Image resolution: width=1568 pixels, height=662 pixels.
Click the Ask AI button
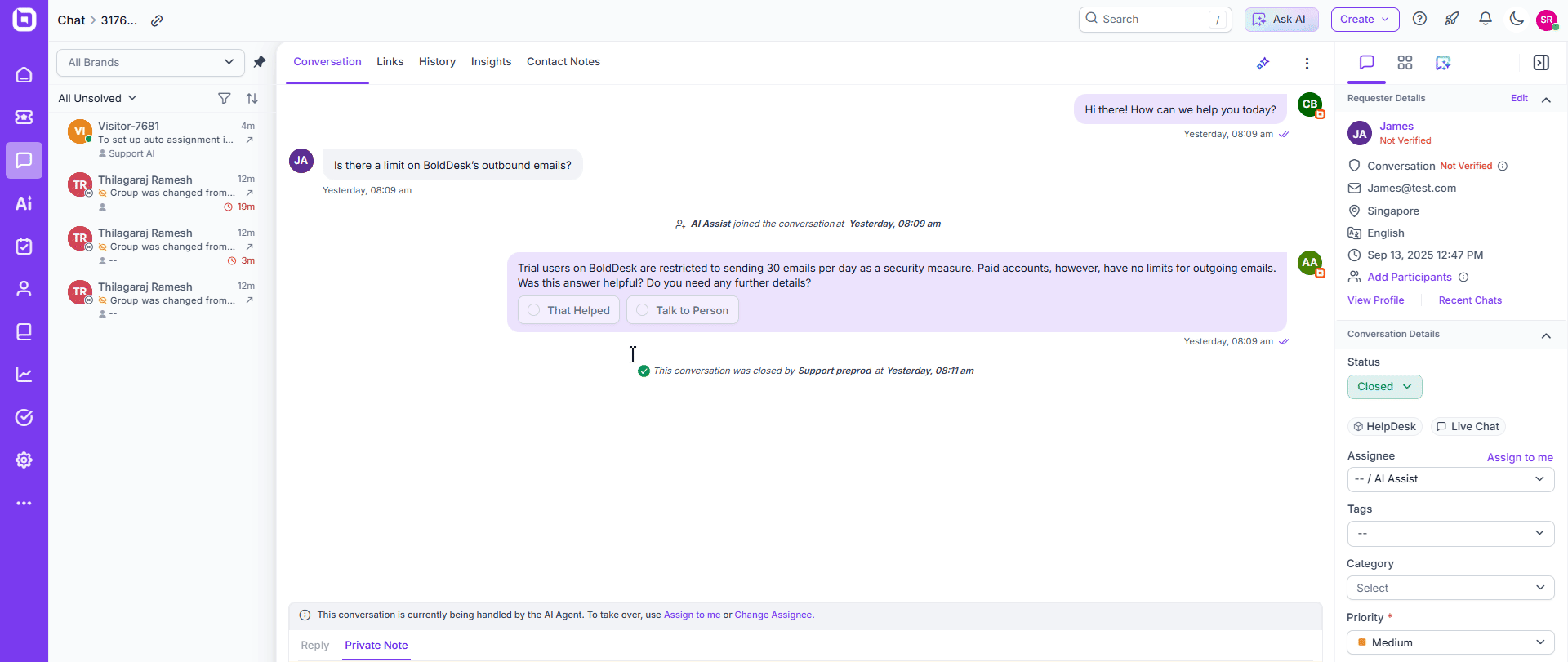(x=1281, y=20)
